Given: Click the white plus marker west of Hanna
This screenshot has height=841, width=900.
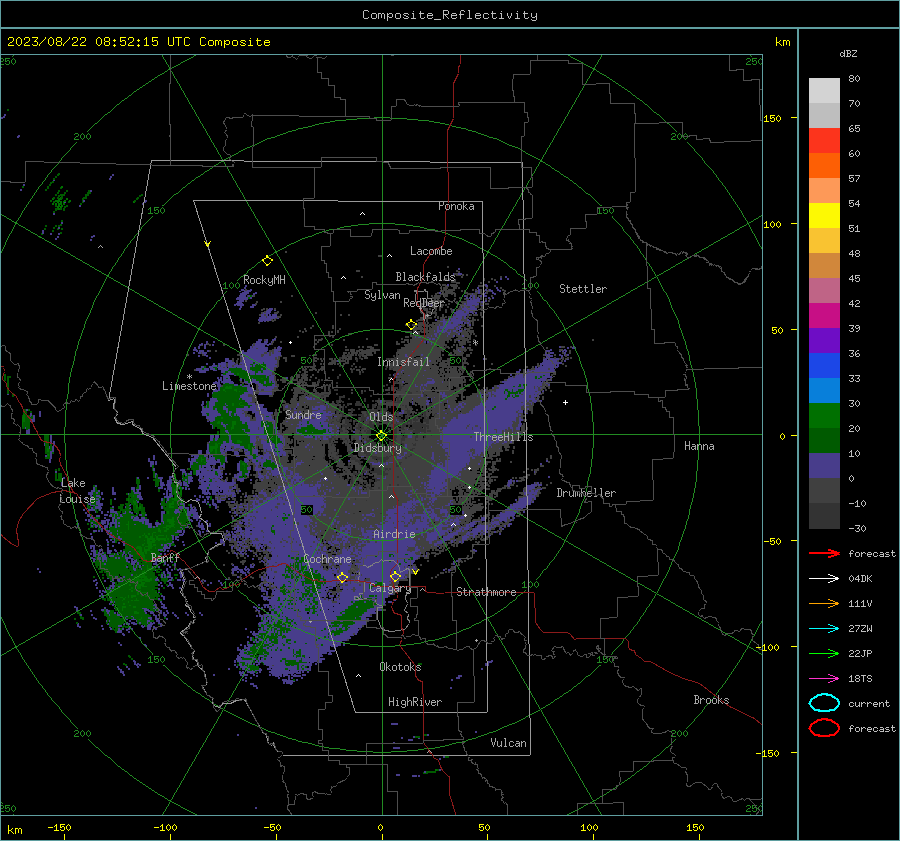Looking at the screenshot, I should click(x=565, y=402).
